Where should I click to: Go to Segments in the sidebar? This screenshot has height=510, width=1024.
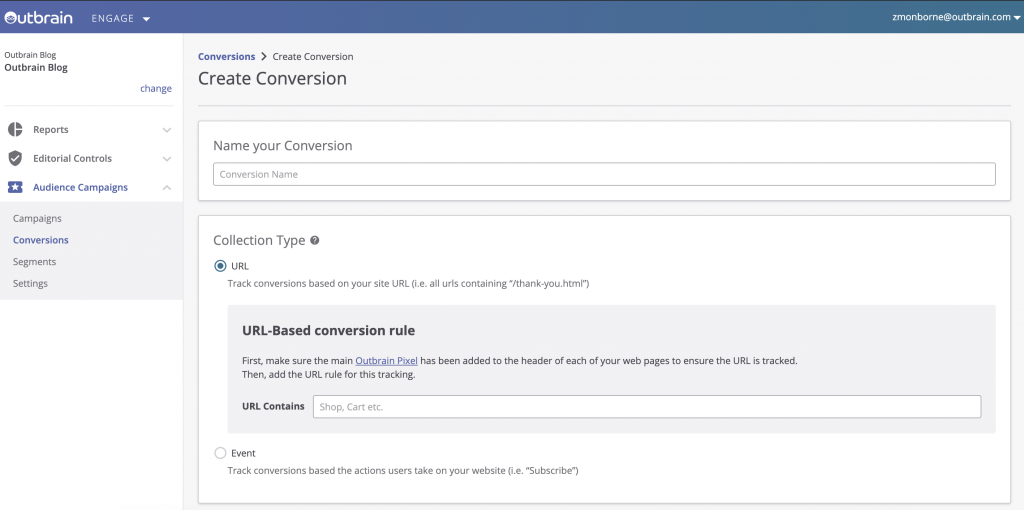click(34, 262)
